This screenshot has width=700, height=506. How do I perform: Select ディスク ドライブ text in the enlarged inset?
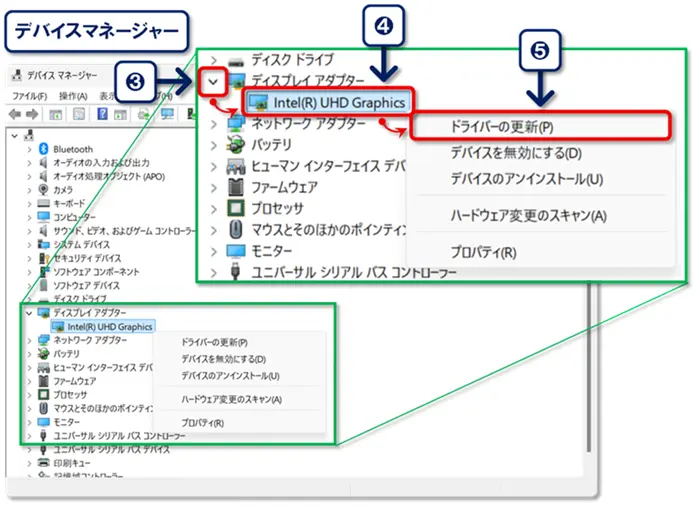[x=292, y=59]
